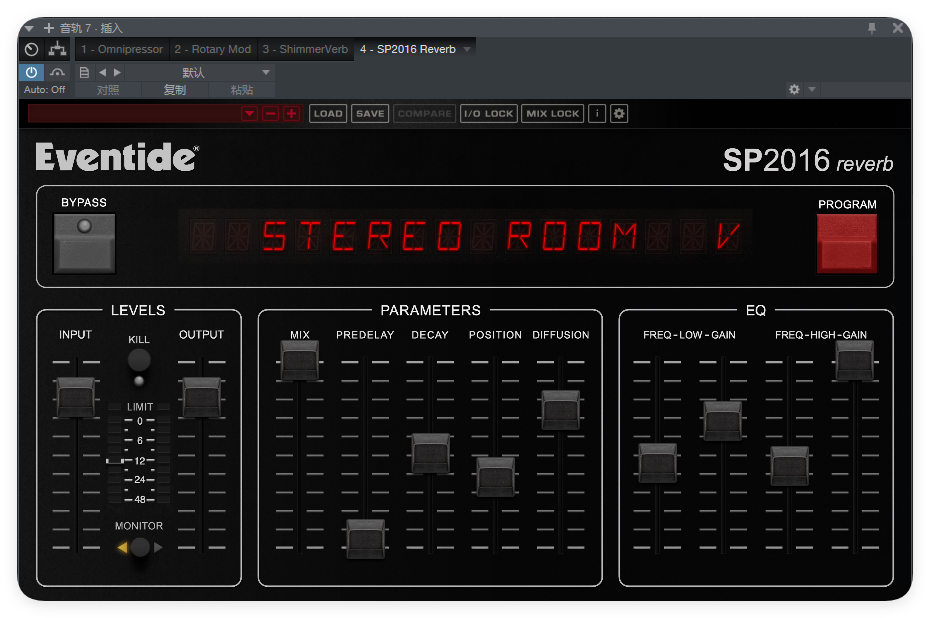This screenshot has width=930, height=618.
Task: Click the 'SP2016 reverb' product name
Action: 808,160
